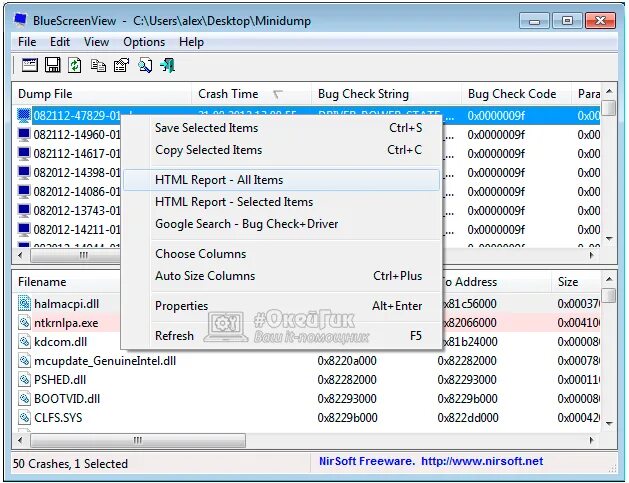The image size is (629, 483).
Task: Click lower pane horizontal scrollbar right arrow
Action: (592, 440)
